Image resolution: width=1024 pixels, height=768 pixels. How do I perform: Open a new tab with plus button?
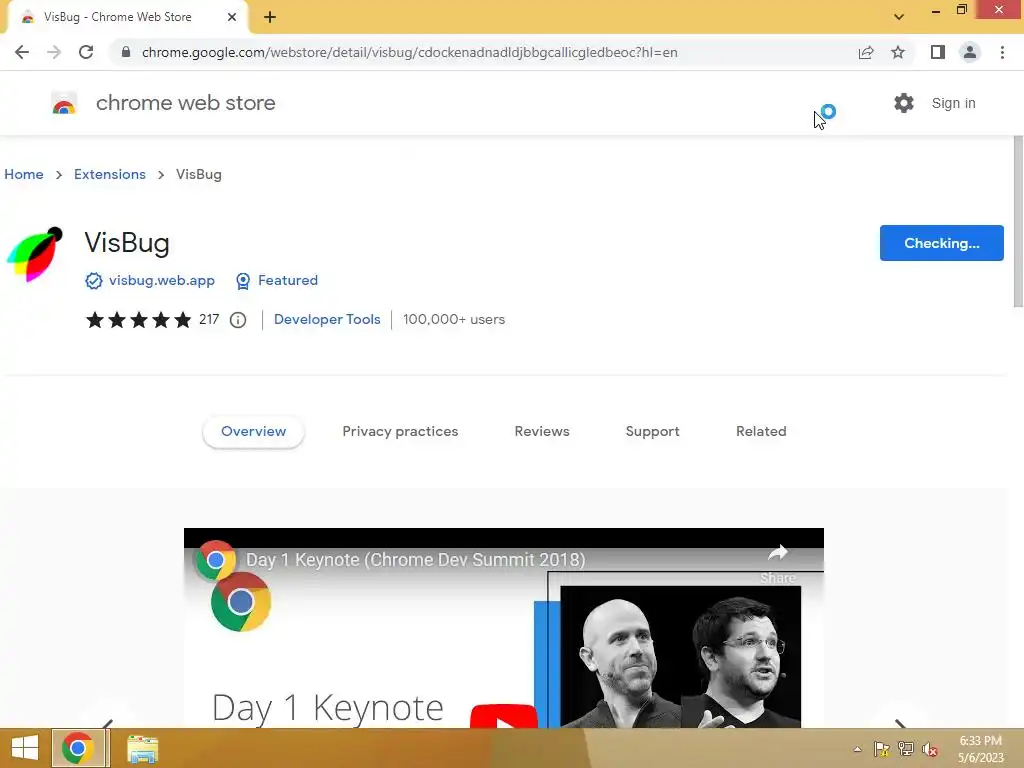pyautogui.click(x=270, y=17)
